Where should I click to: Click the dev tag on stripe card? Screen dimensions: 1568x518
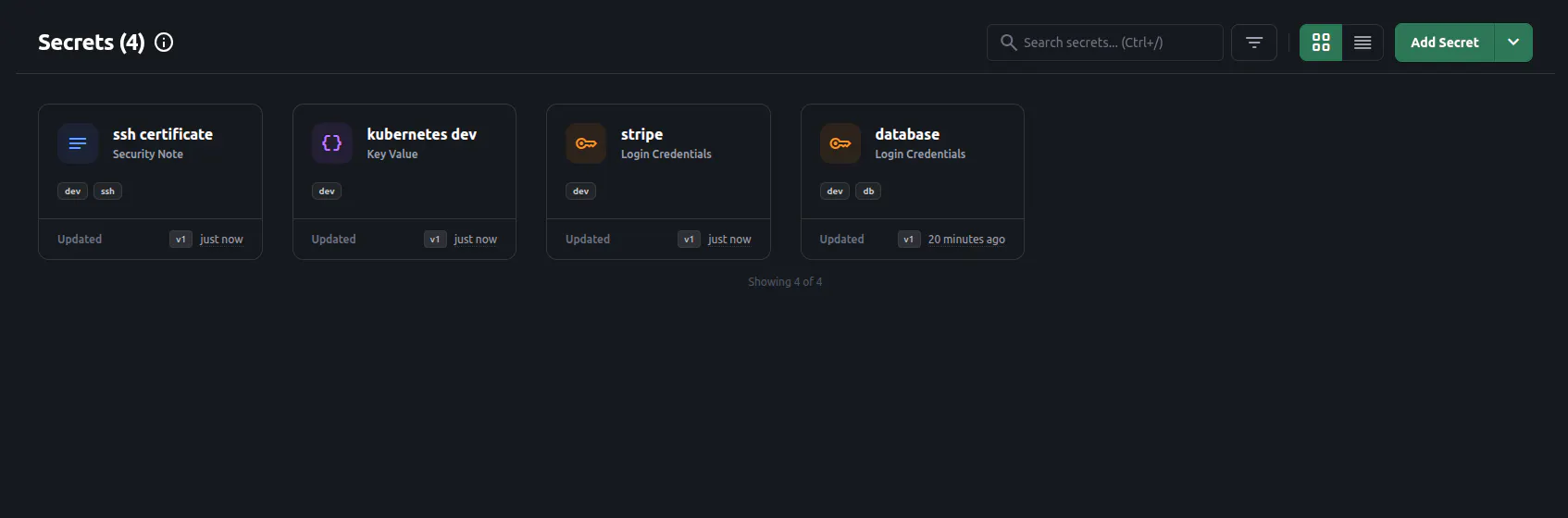(580, 191)
